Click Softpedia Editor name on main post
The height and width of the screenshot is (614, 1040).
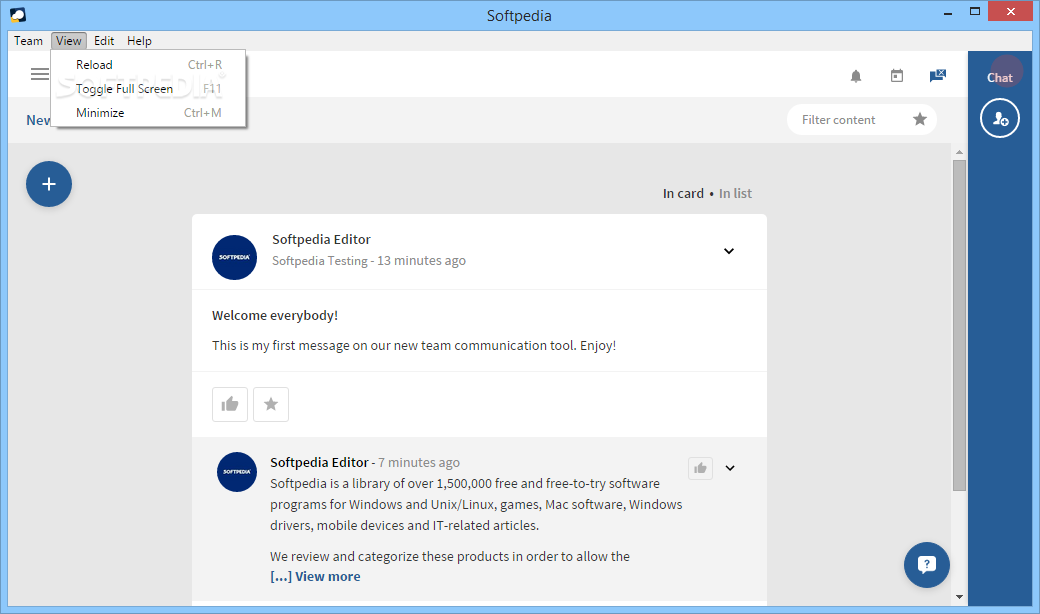(x=321, y=239)
